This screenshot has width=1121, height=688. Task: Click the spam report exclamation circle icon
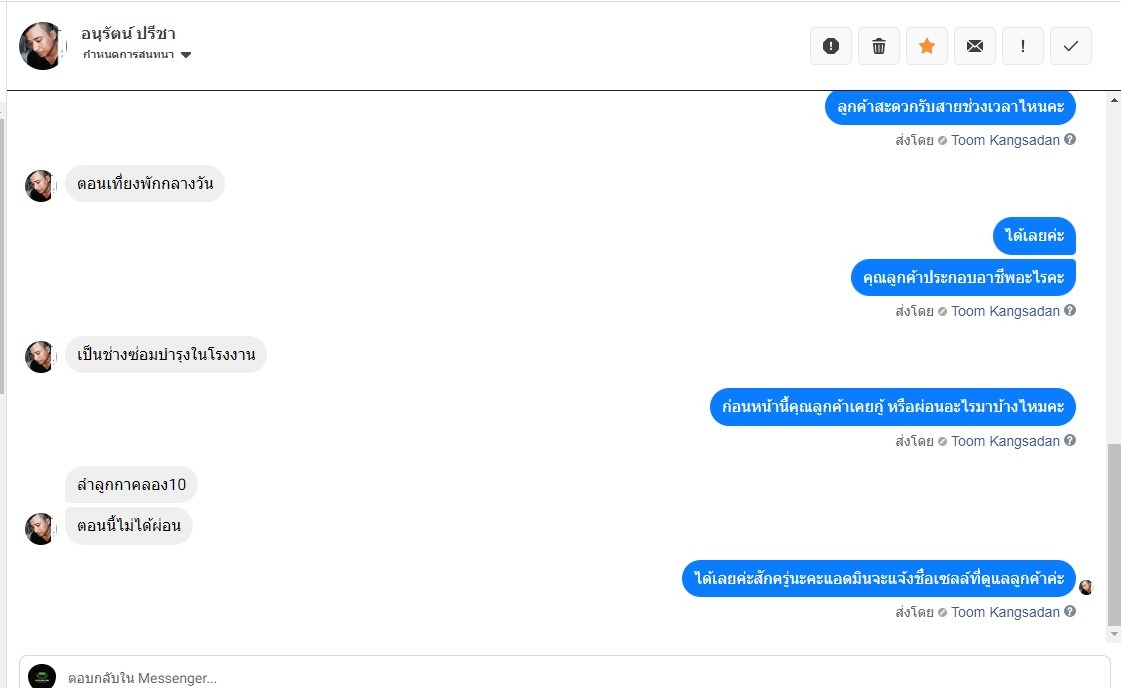[x=831, y=46]
